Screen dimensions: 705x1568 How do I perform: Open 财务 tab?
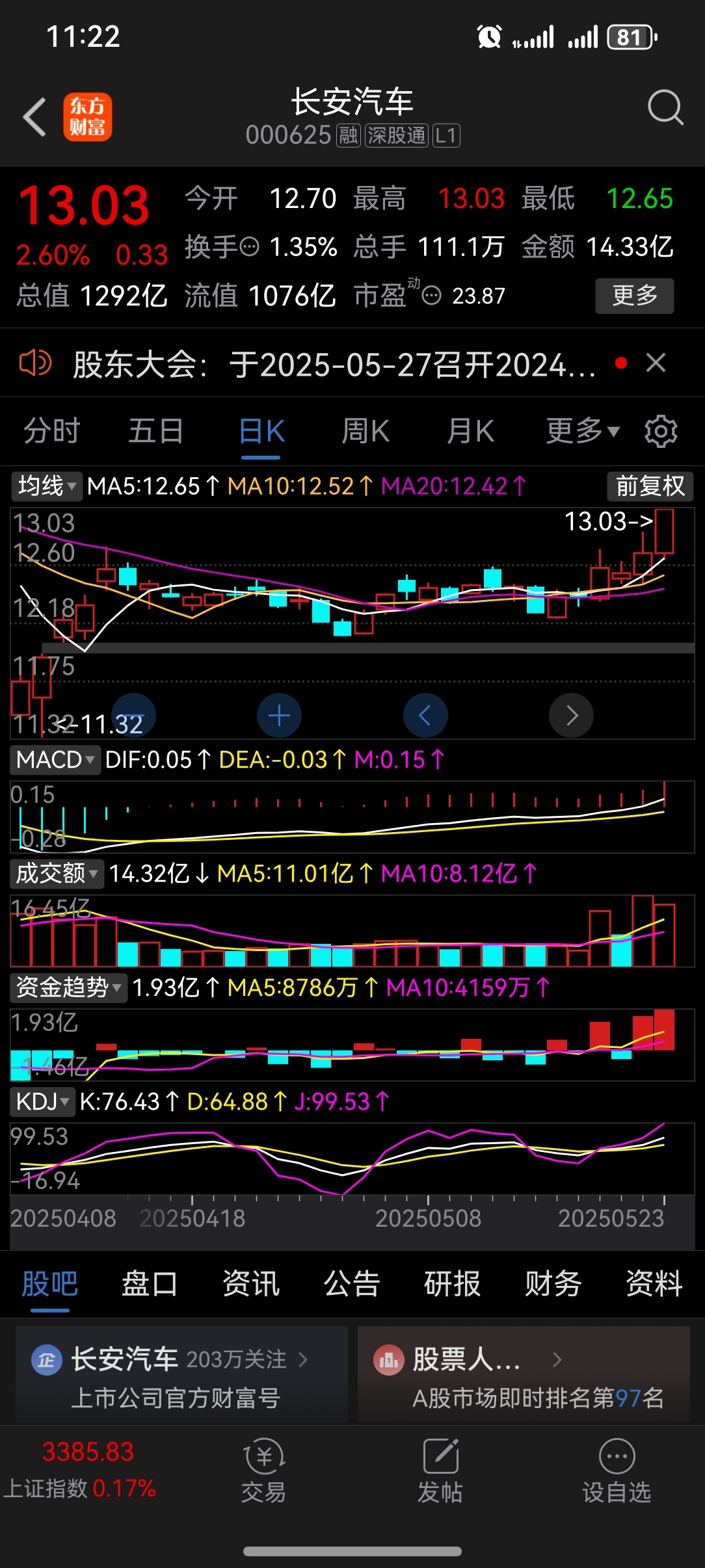[x=553, y=1284]
